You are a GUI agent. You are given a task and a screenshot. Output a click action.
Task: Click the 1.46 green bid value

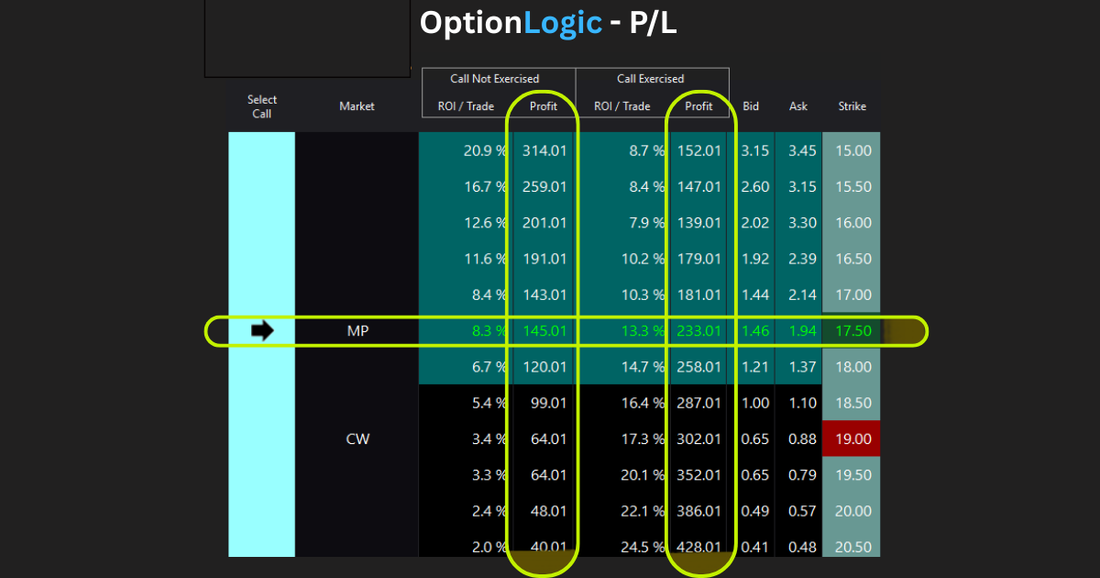point(755,331)
